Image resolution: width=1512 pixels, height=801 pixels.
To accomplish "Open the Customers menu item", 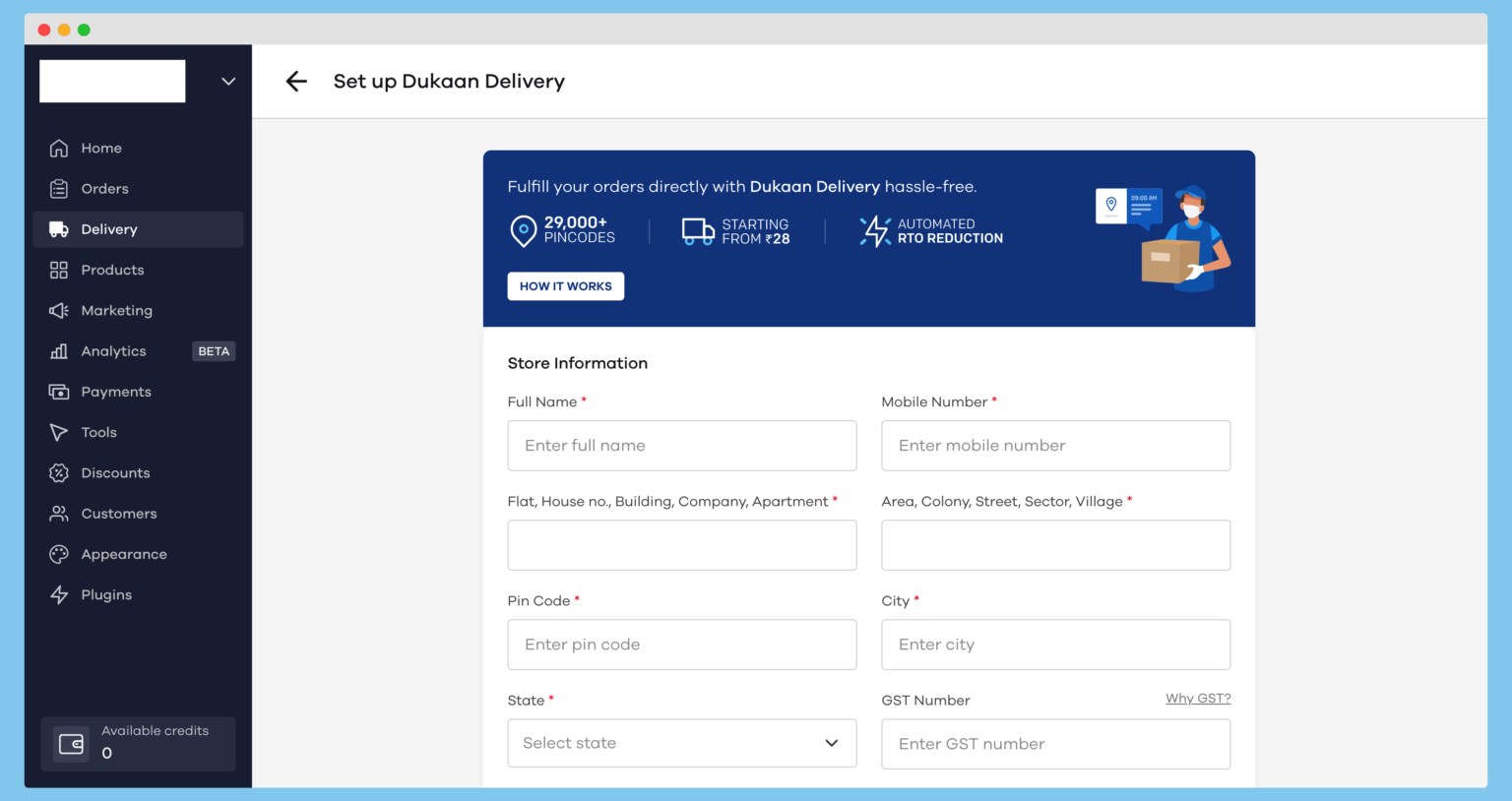I will pyautogui.click(x=138, y=514).
